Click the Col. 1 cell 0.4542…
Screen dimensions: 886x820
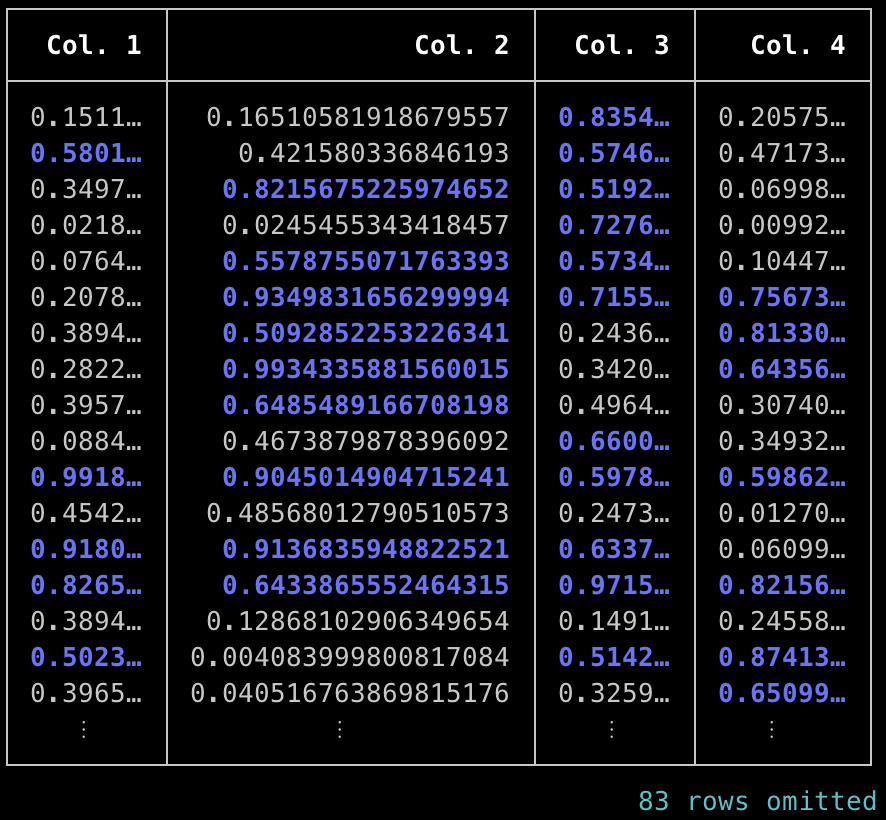tap(86, 513)
